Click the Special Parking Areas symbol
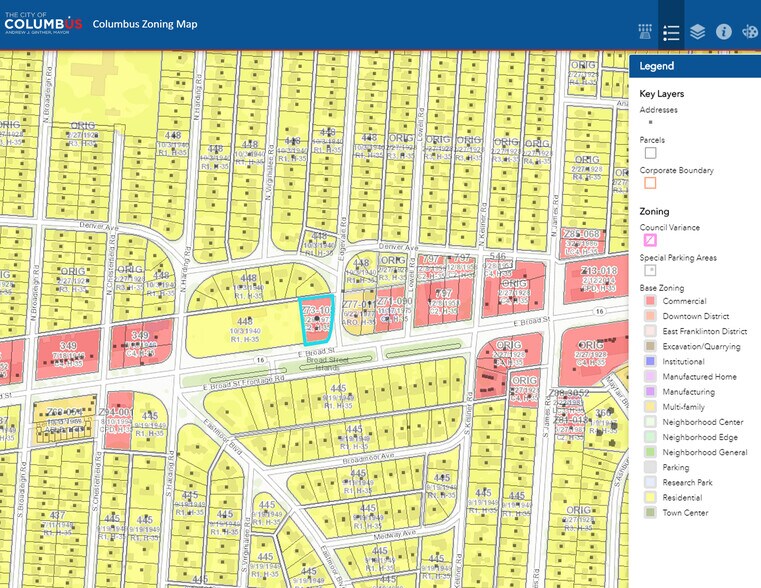Viewport: 761px width, 588px height. coord(650,269)
